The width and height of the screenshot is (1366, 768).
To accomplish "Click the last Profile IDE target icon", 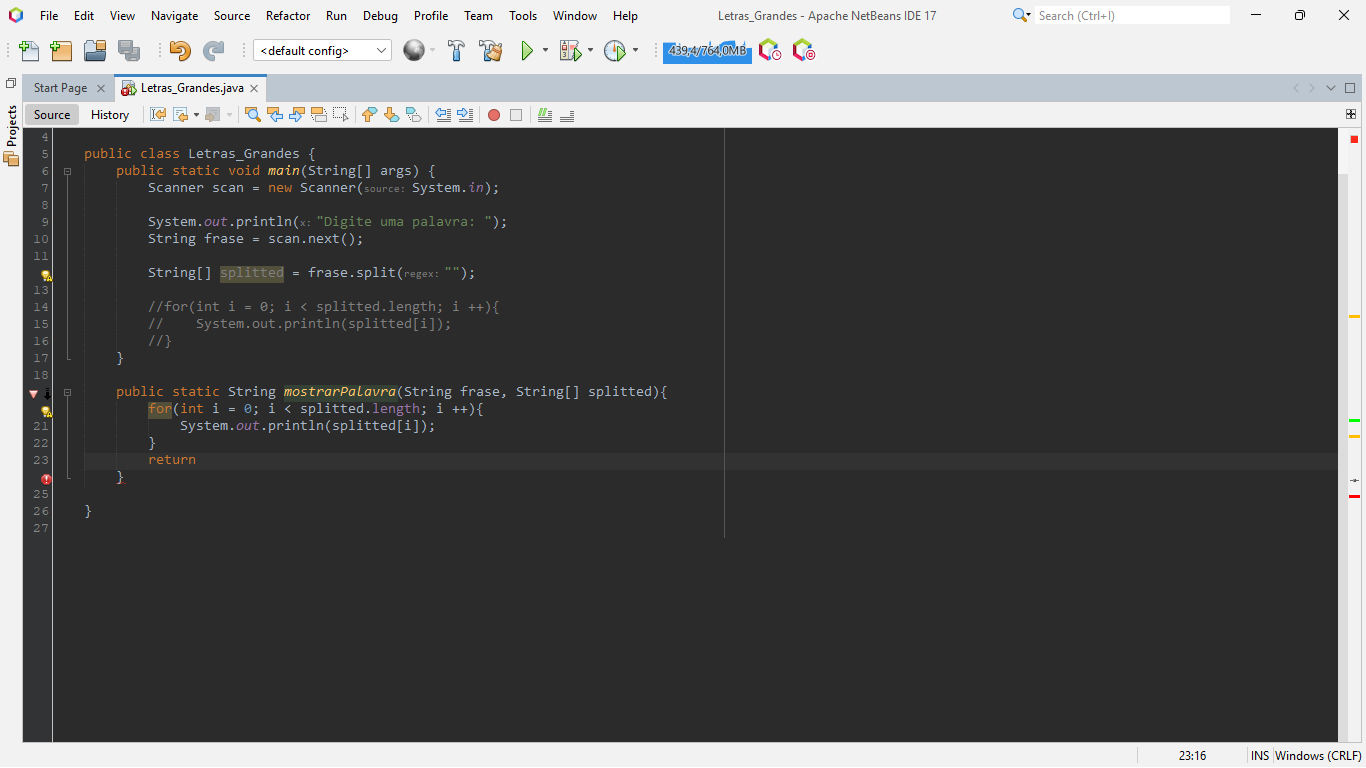I will coord(803,50).
